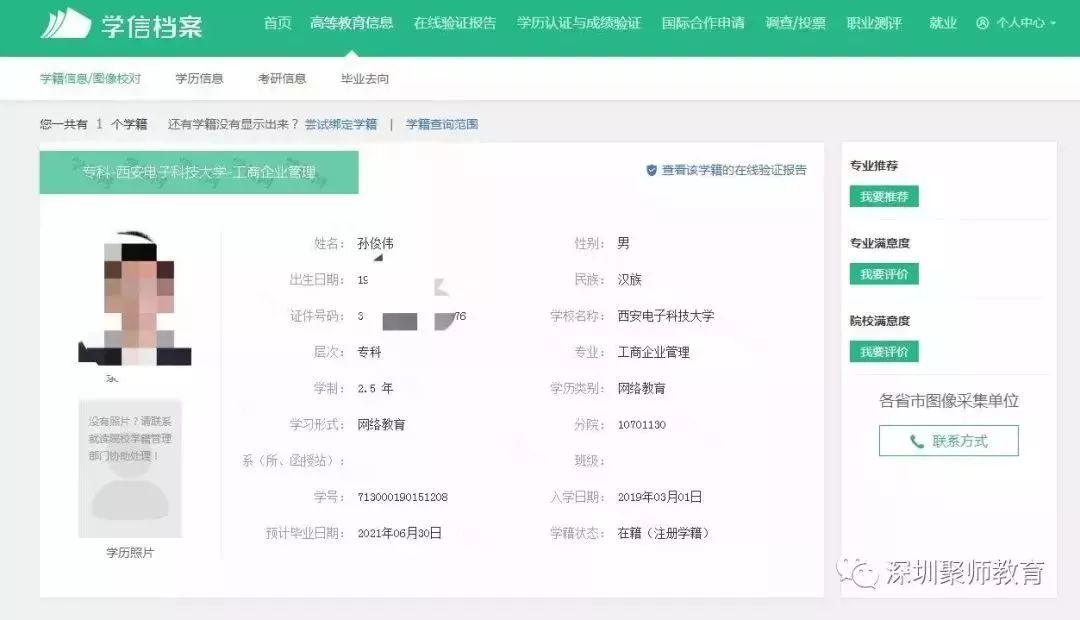Click the status 在籍（注册学籍）

[663, 533]
